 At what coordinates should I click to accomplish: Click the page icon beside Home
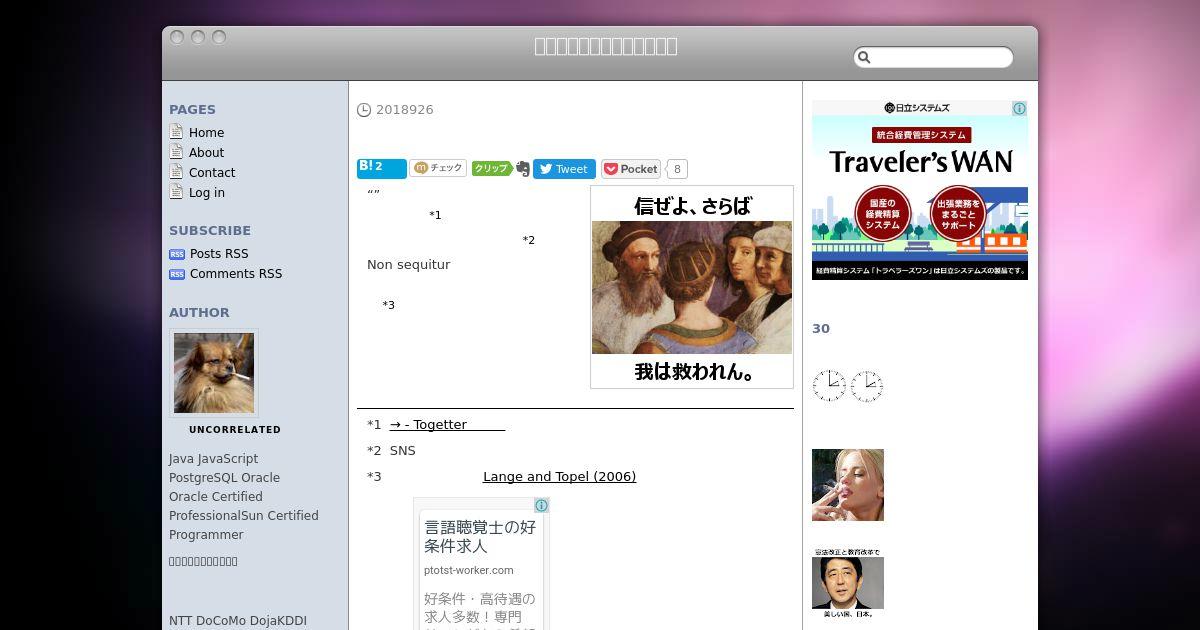point(176,132)
